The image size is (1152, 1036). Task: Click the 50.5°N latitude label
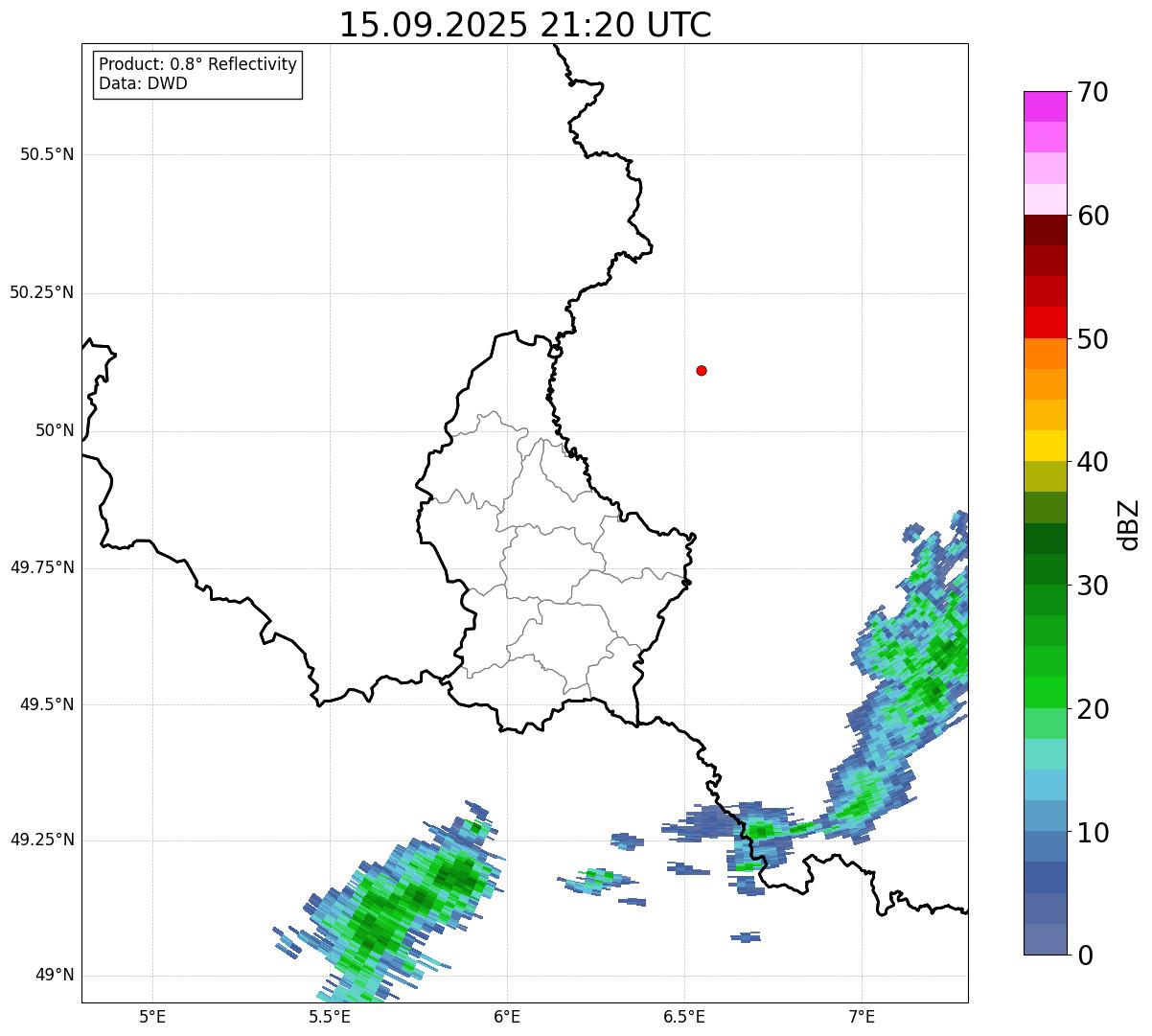coord(47,154)
